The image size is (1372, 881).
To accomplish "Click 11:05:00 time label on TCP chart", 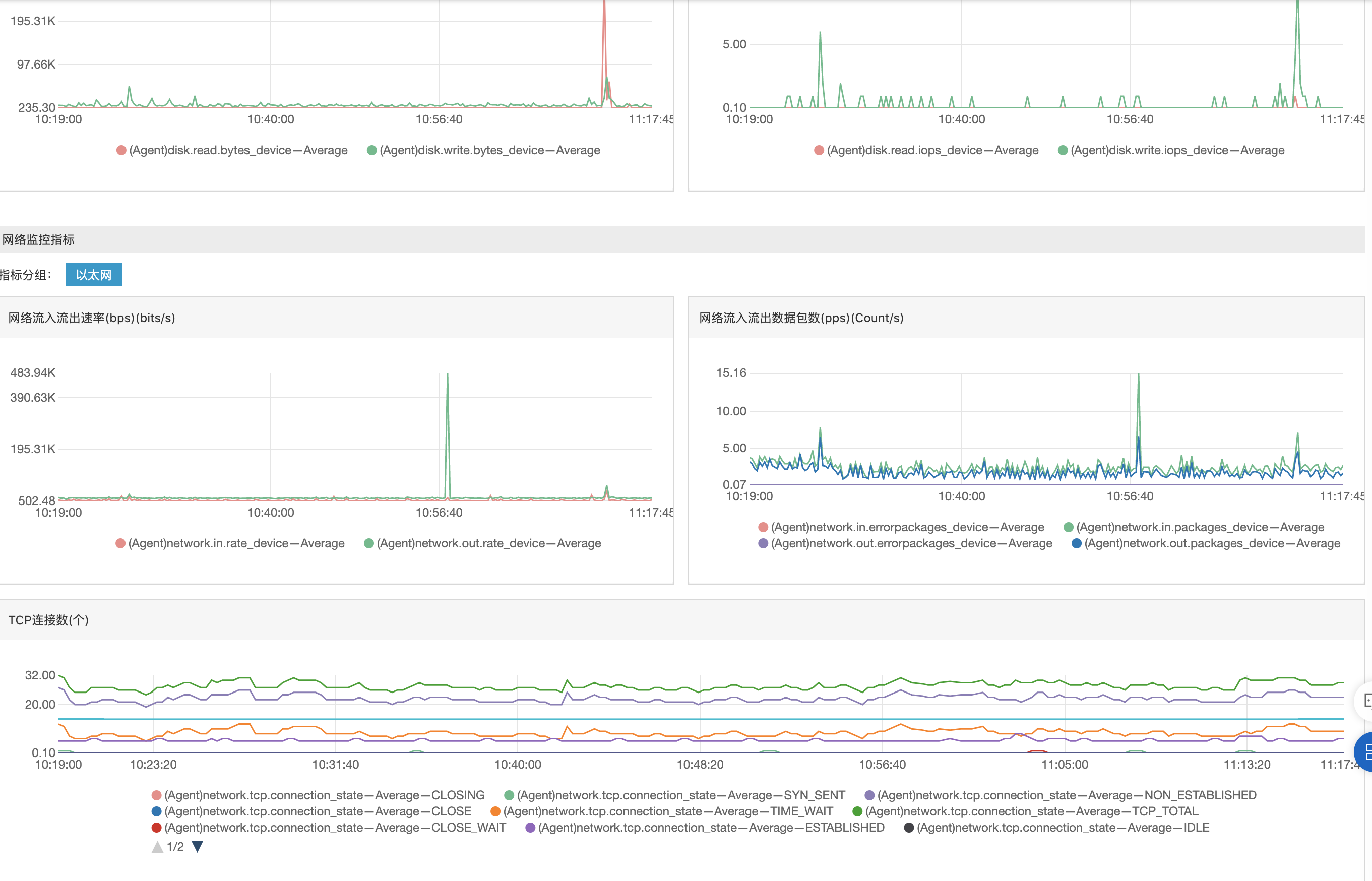I will [1065, 764].
